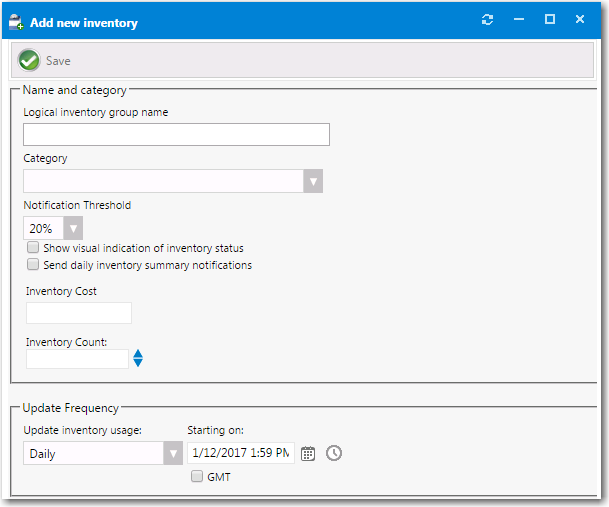609x507 pixels.
Task: Decrease Inventory Count with the down arrow
Action: point(138,363)
